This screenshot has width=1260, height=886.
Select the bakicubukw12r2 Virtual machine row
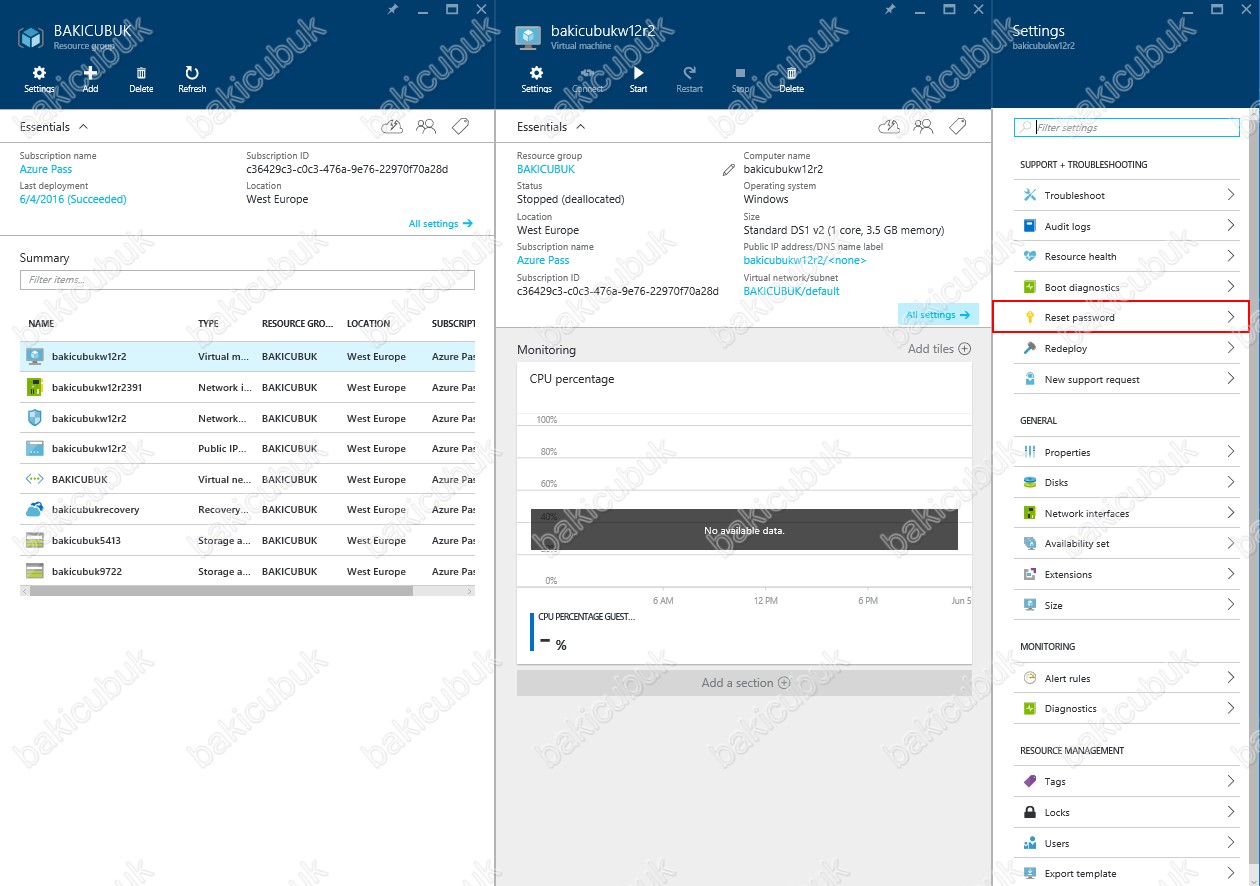click(x=247, y=356)
